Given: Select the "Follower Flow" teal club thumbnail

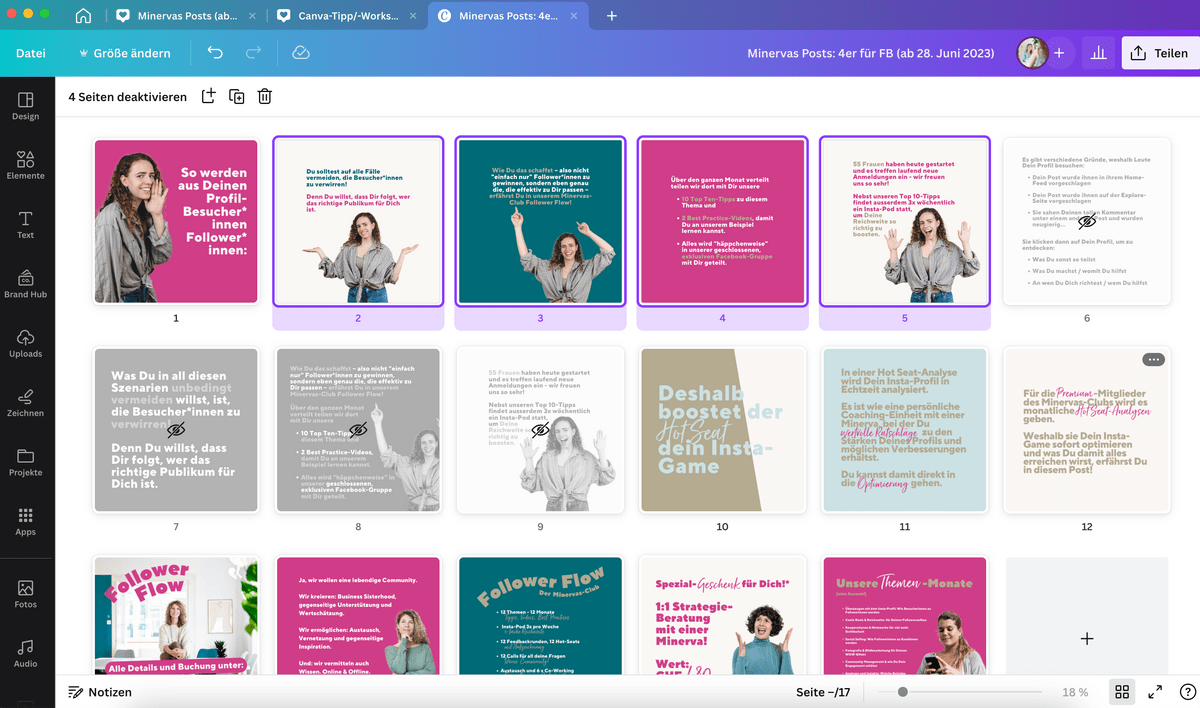Looking at the screenshot, I should coord(540,616).
